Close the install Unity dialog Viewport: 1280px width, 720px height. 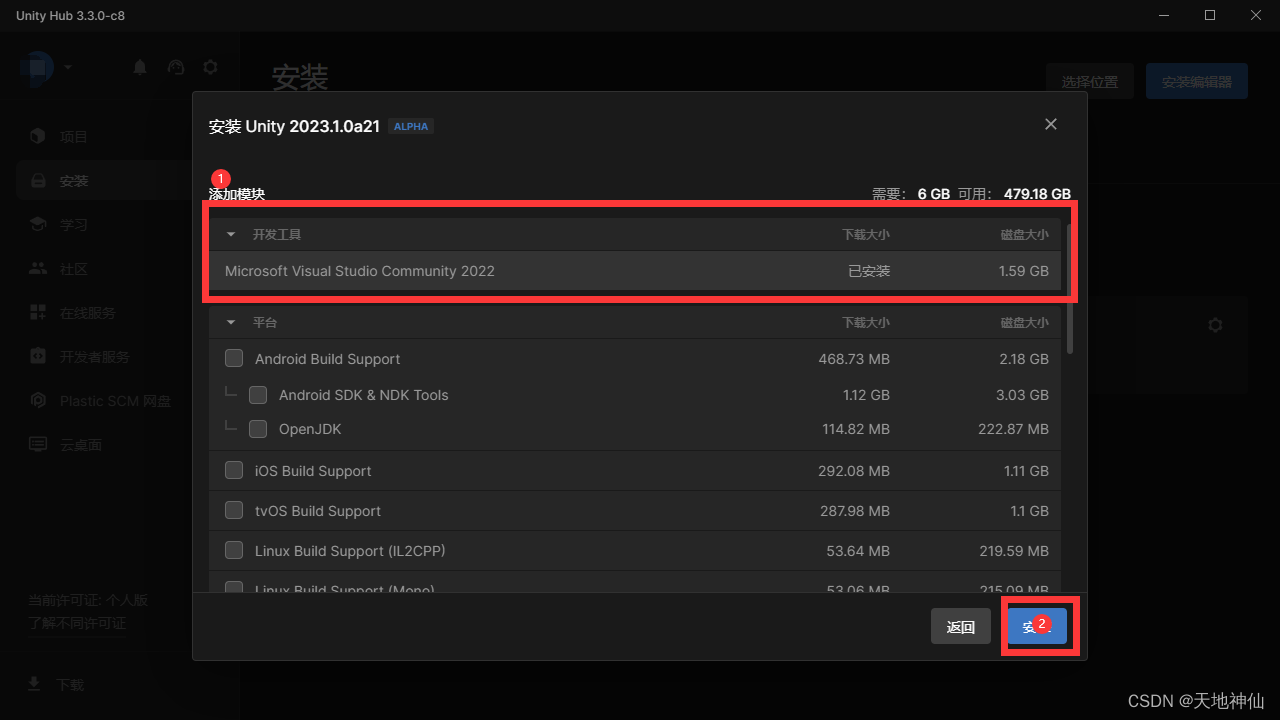point(1051,124)
